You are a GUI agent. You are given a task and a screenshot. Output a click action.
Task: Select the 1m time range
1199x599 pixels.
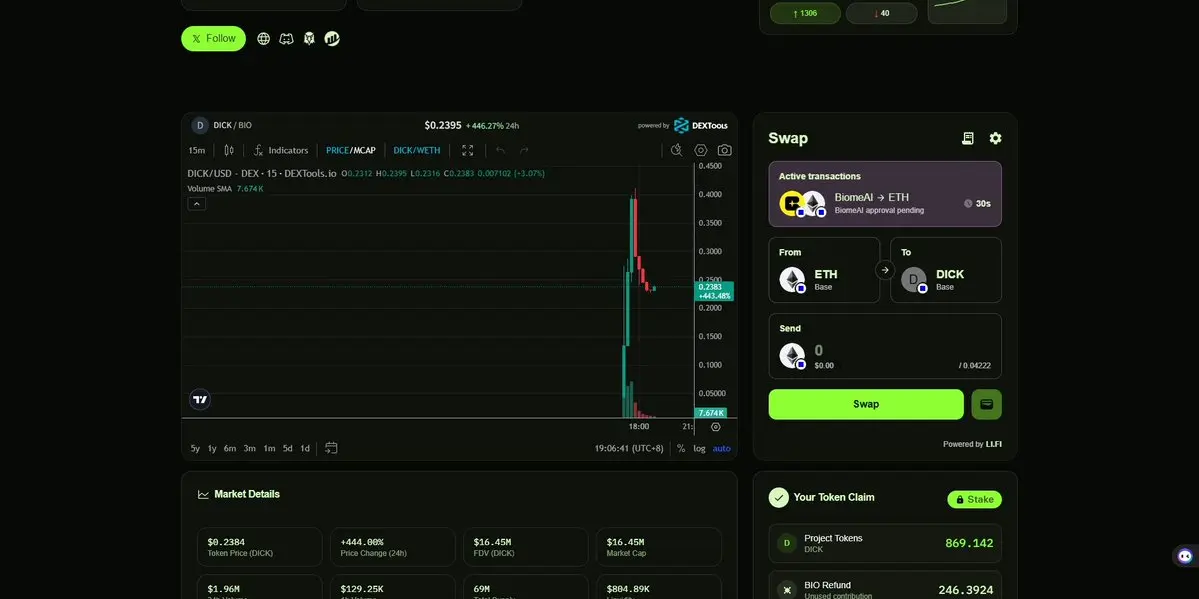269,448
